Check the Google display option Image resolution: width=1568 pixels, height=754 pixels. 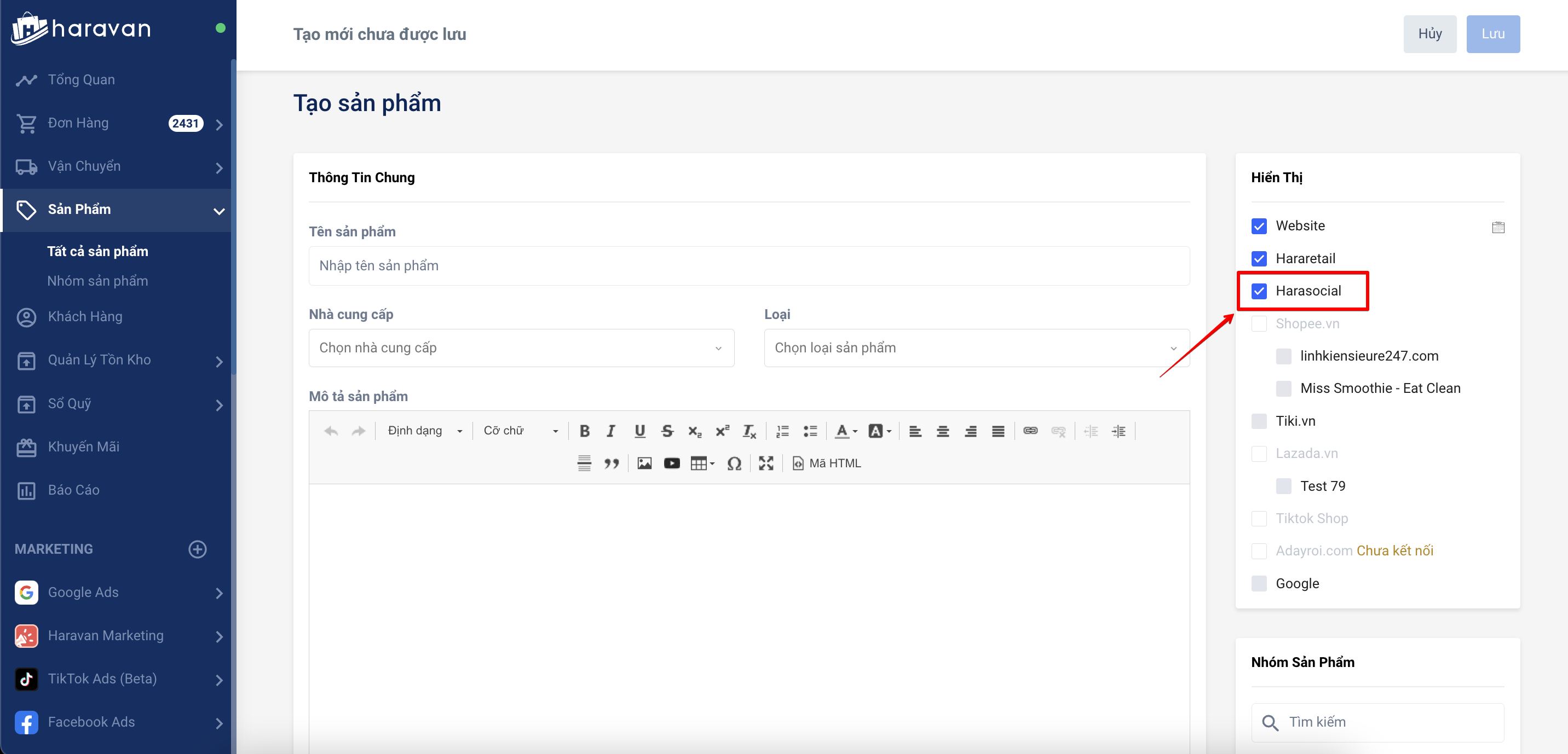[x=1259, y=583]
